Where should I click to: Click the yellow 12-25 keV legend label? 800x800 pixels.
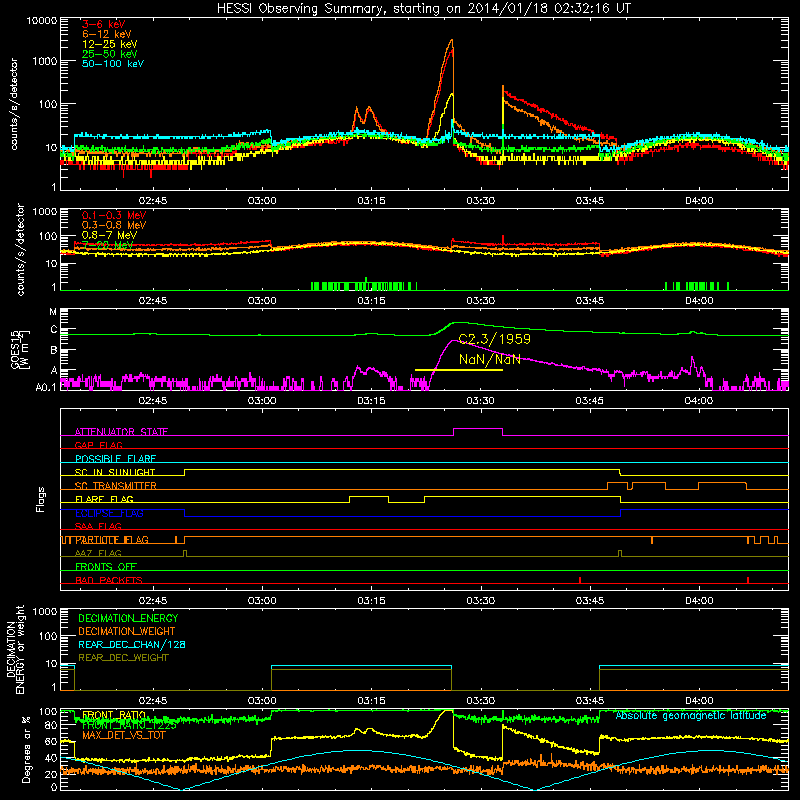110,44
